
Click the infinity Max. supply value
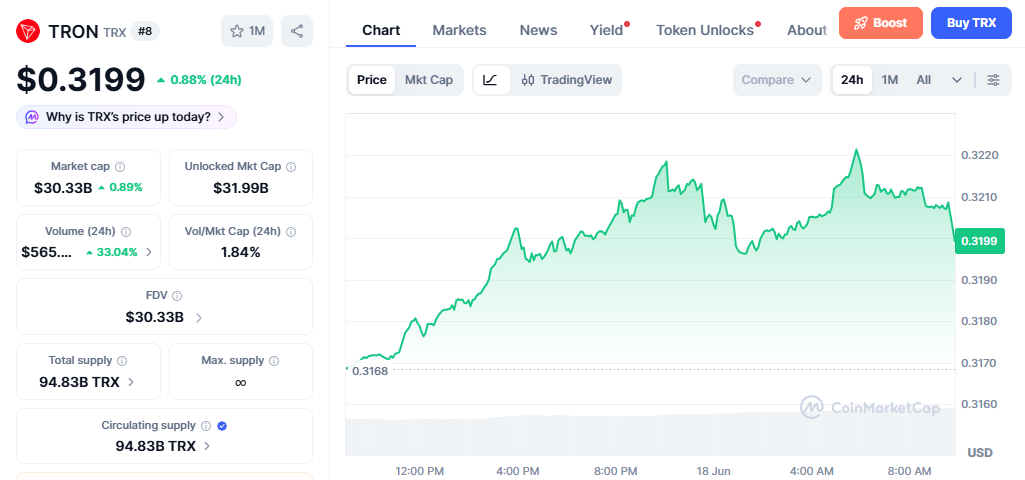(x=241, y=382)
